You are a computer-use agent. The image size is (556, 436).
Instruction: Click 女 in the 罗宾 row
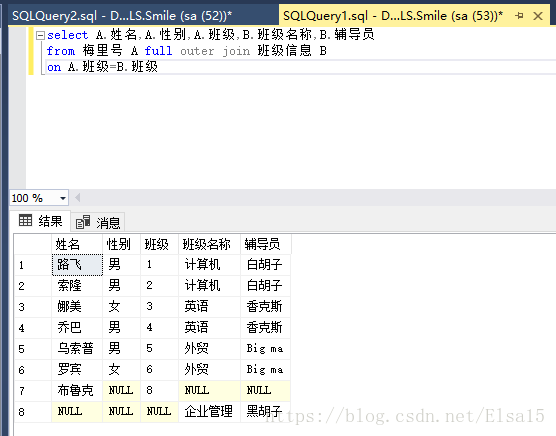tap(122, 370)
